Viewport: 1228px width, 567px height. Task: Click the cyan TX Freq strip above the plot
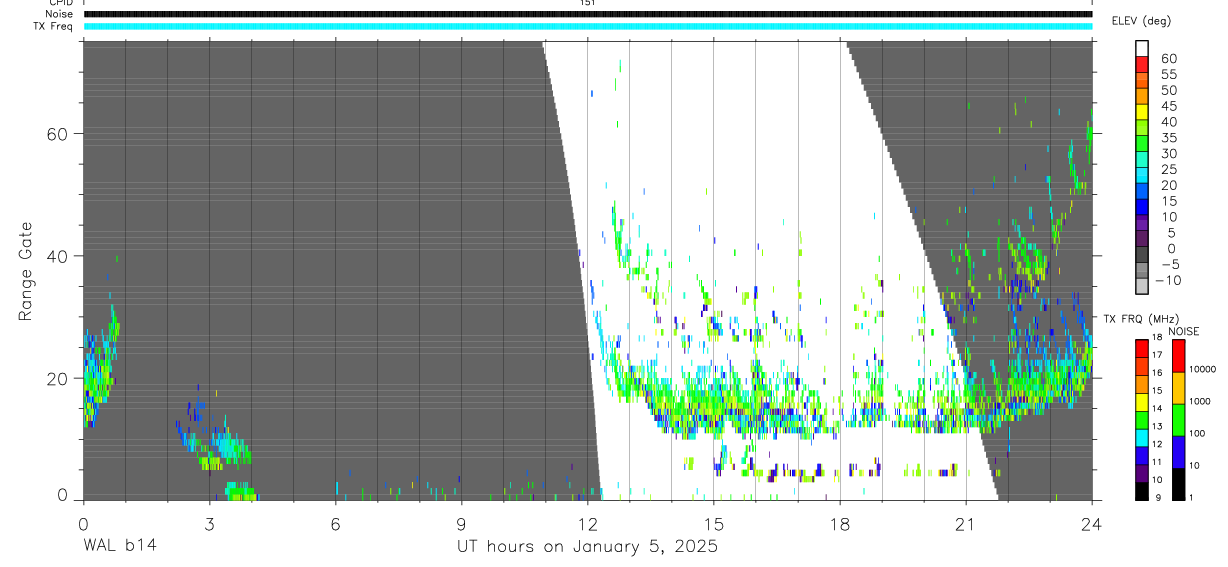pyautogui.click(x=587, y=26)
